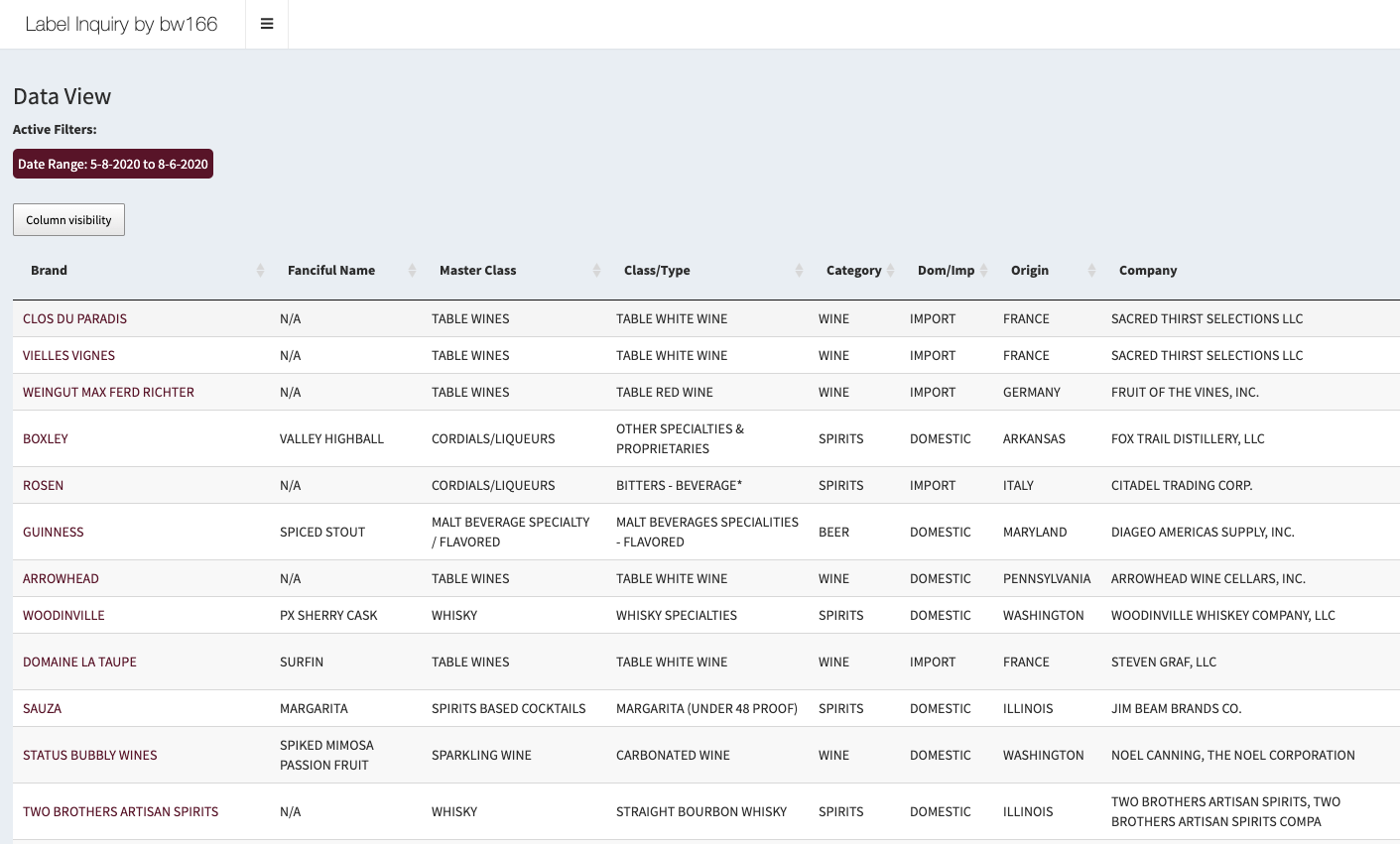The height and width of the screenshot is (844, 1400).
Task: Open WEINGUT MAX FERD RICHTER brand link
Action: tap(108, 392)
